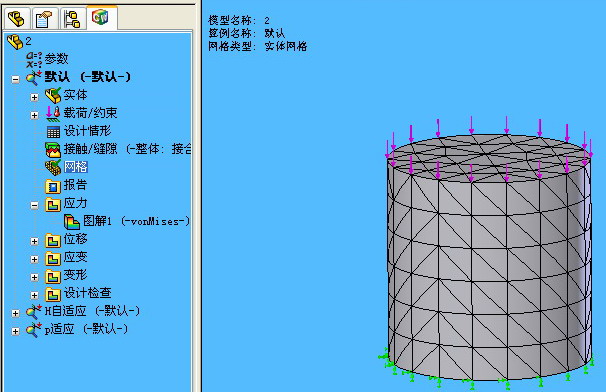Open the ConfigurationManager tab
The image size is (606, 392).
point(72,19)
